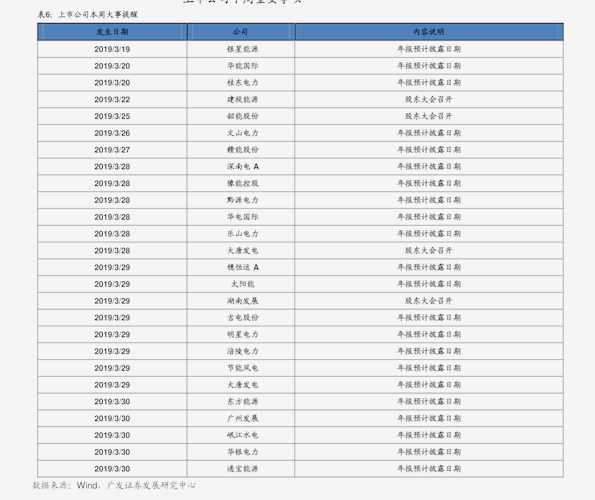
Task: Select the 湖南发展 company cell
Action: coord(242,301)
